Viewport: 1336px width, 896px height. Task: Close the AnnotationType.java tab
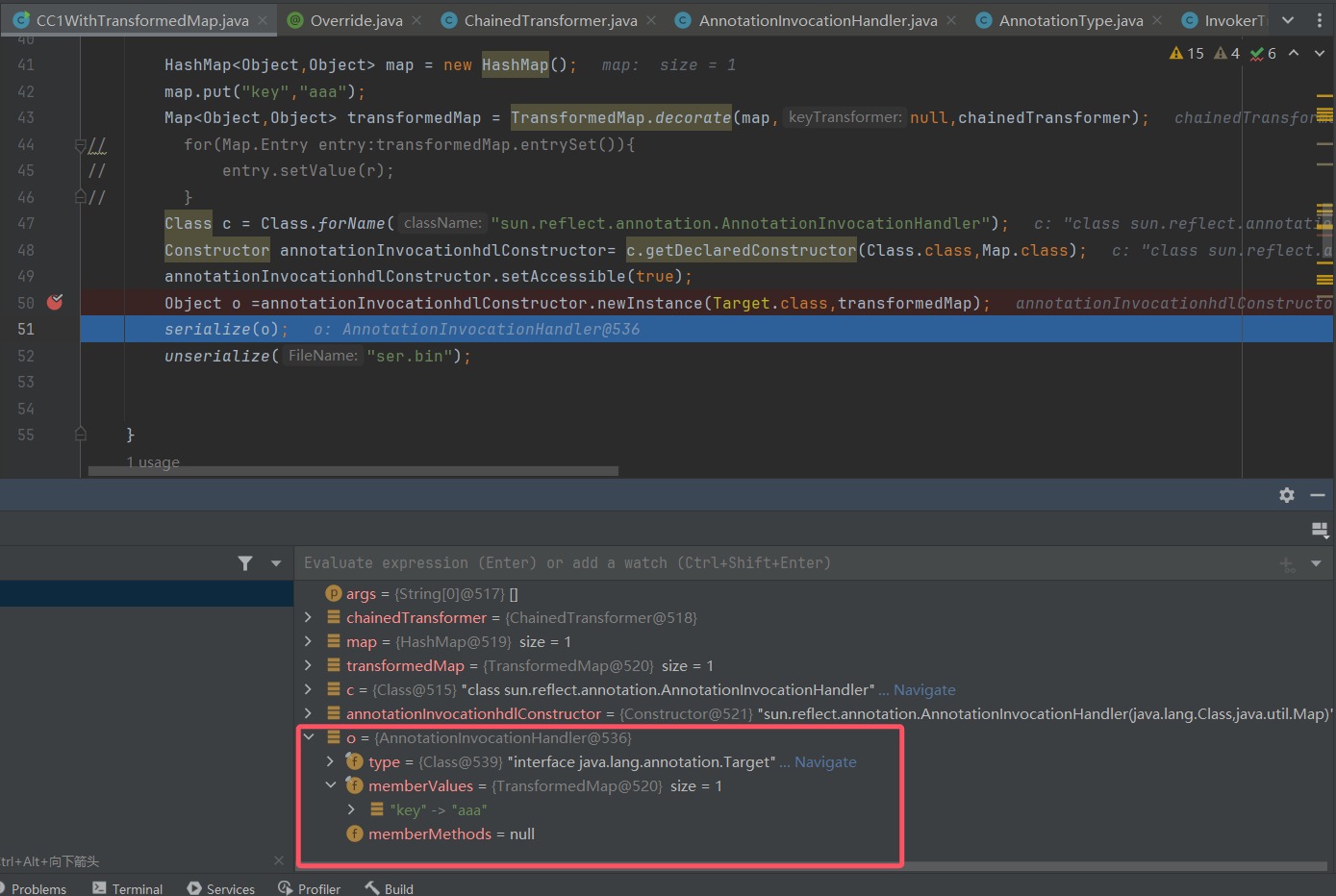(1157, 20)
